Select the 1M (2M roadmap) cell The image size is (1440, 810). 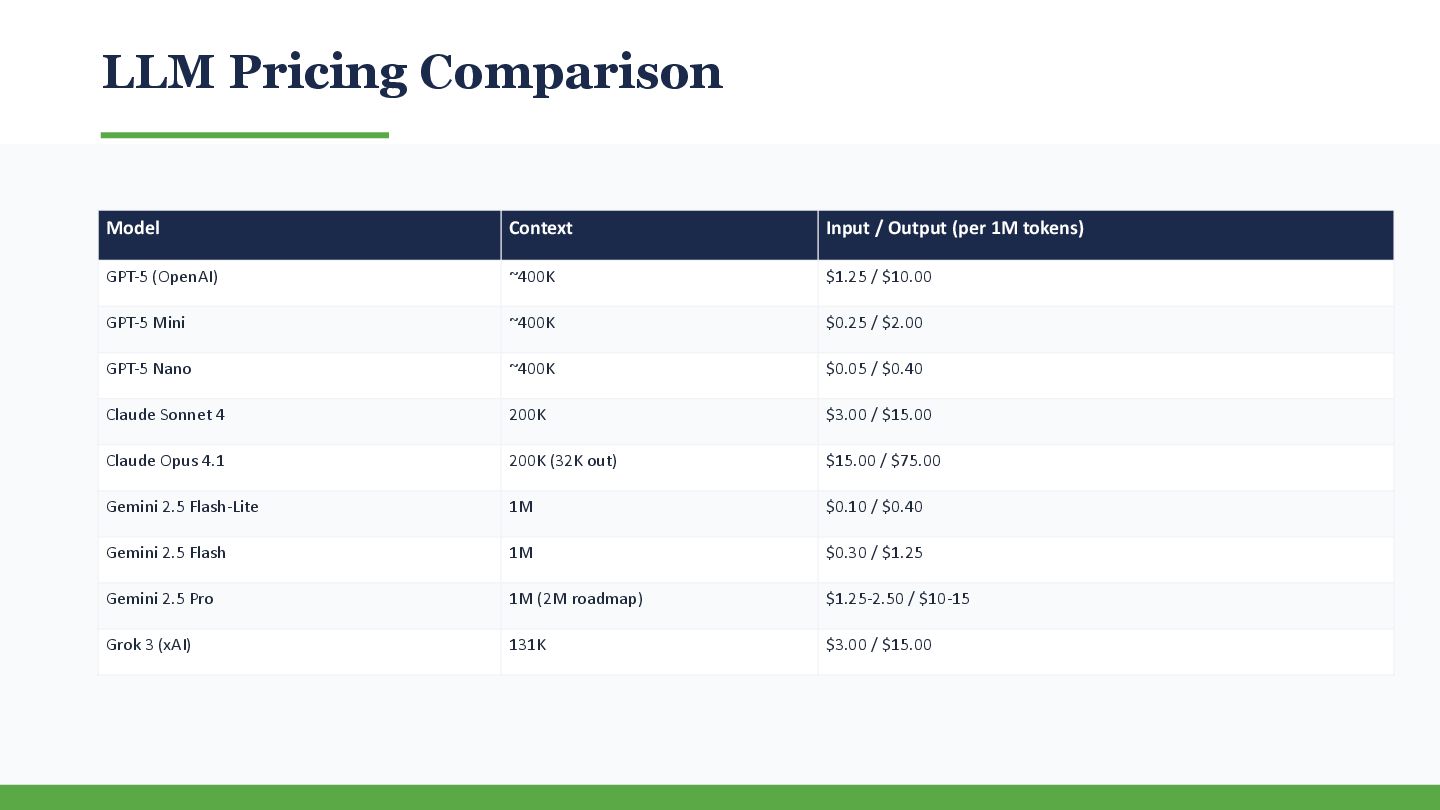pyautogui.click(x=659, y=605)
